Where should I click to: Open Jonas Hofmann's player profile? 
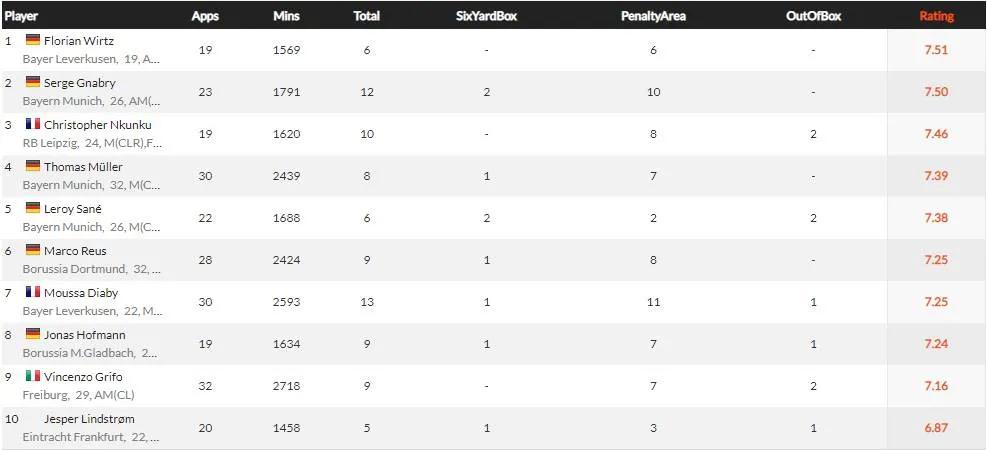click(x=84, y=335)
